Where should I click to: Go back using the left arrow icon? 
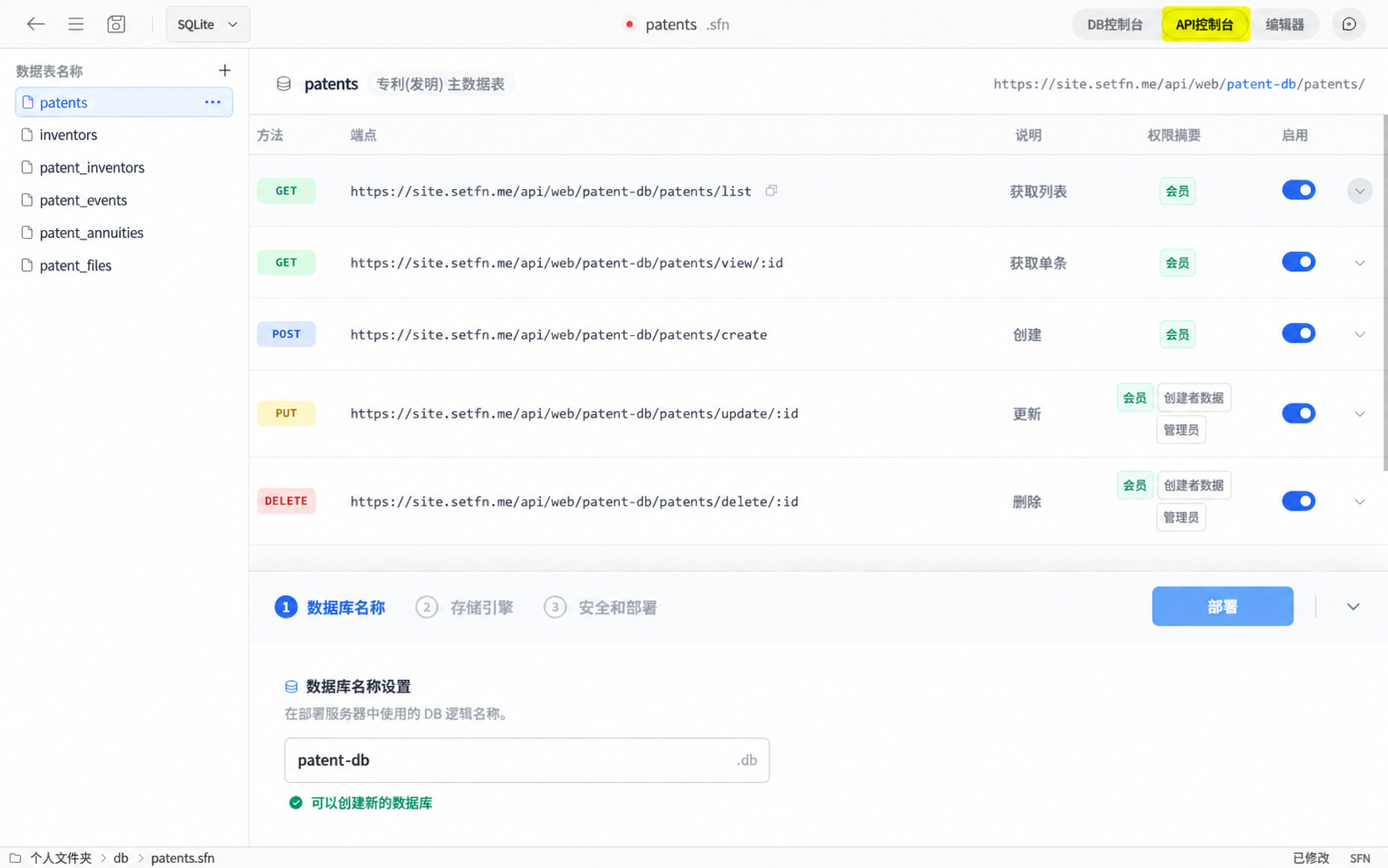35,24
